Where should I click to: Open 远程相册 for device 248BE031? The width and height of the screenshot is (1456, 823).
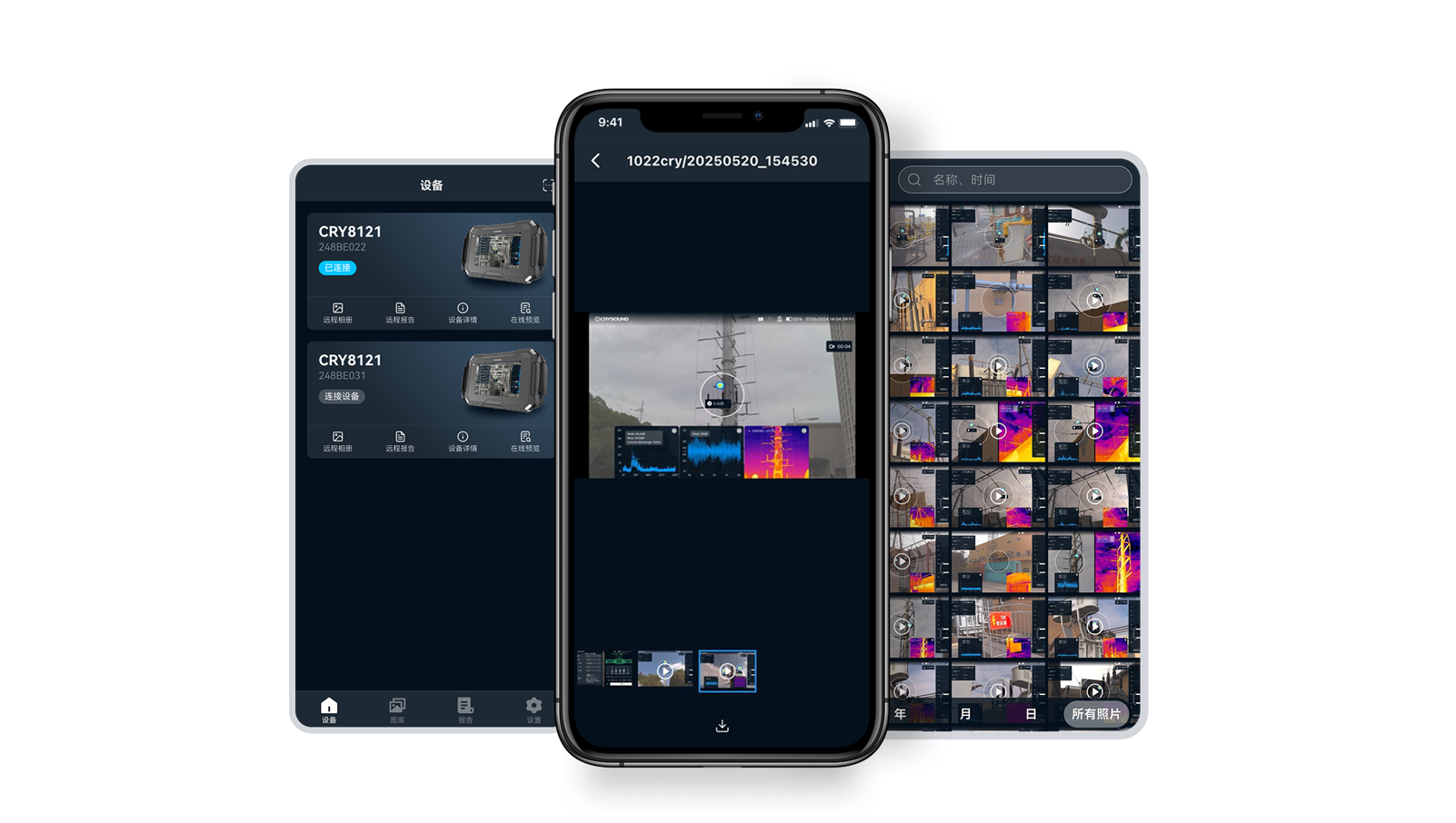(x=337, y=441)
